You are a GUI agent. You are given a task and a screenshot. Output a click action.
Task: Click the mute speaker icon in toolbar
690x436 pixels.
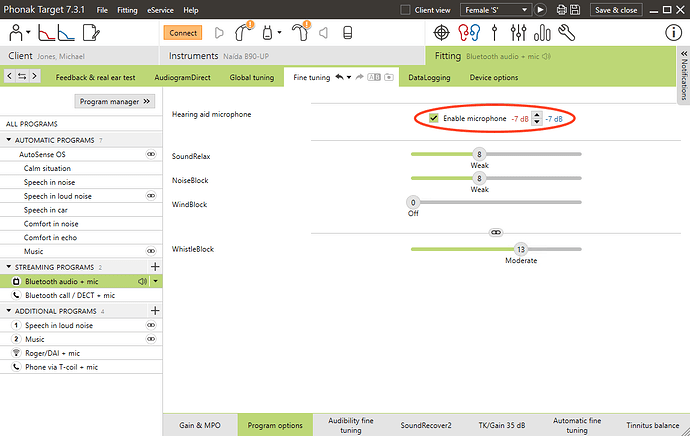(x=323, y=33)
